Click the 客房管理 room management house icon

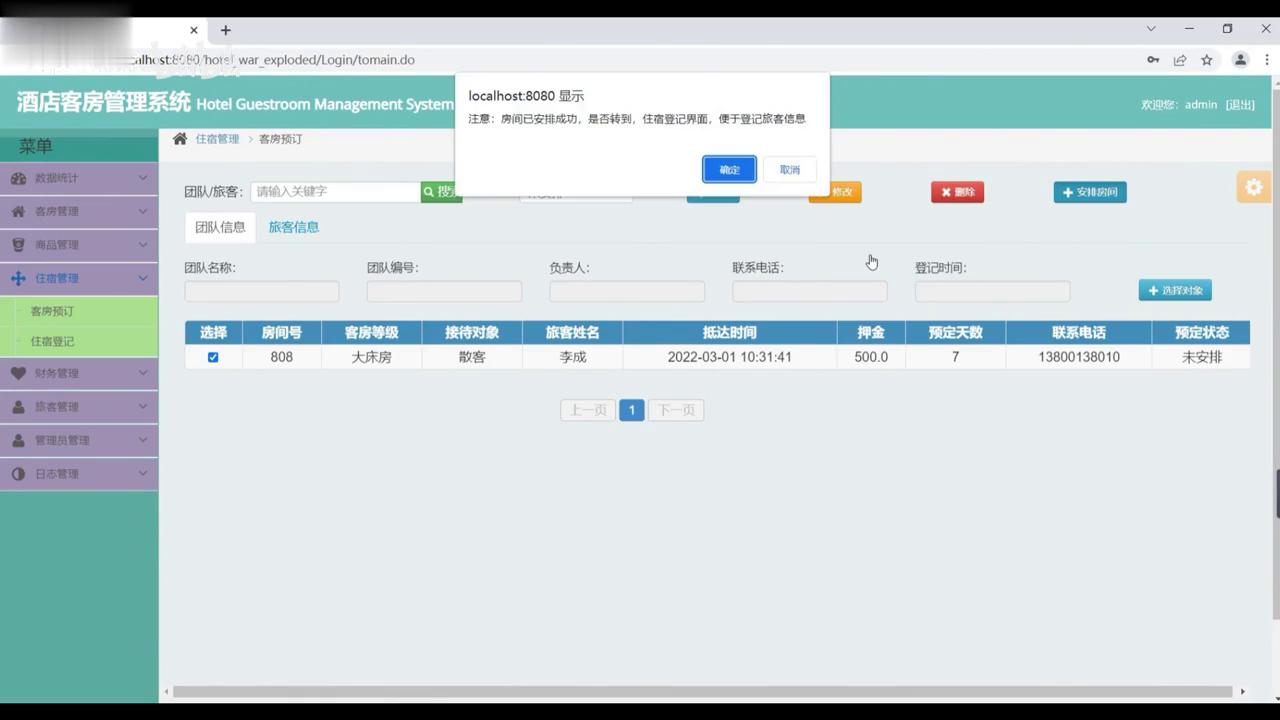coord(17,211)
